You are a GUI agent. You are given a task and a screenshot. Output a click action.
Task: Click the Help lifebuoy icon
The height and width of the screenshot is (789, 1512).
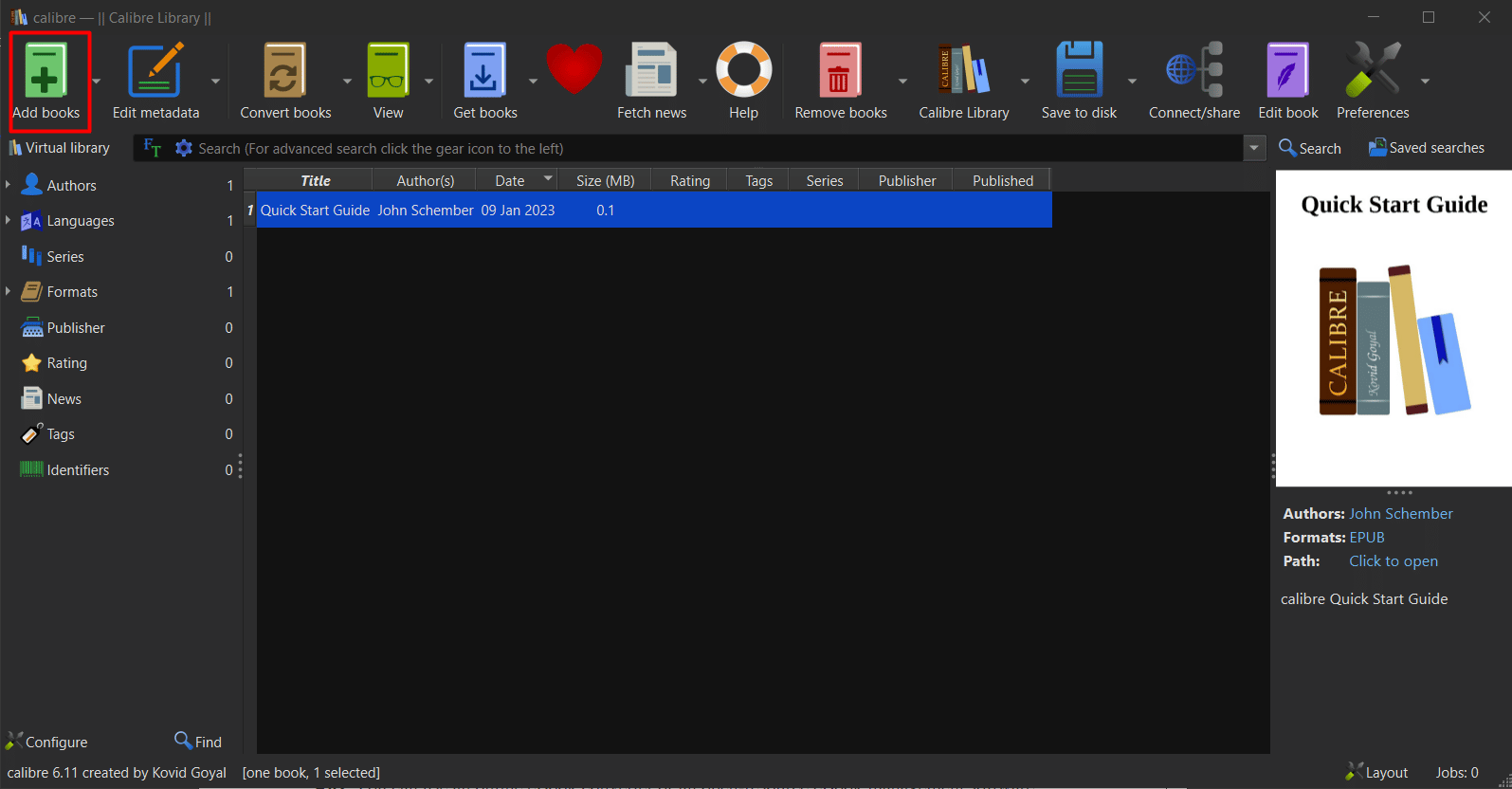click(x=743, y=70)
